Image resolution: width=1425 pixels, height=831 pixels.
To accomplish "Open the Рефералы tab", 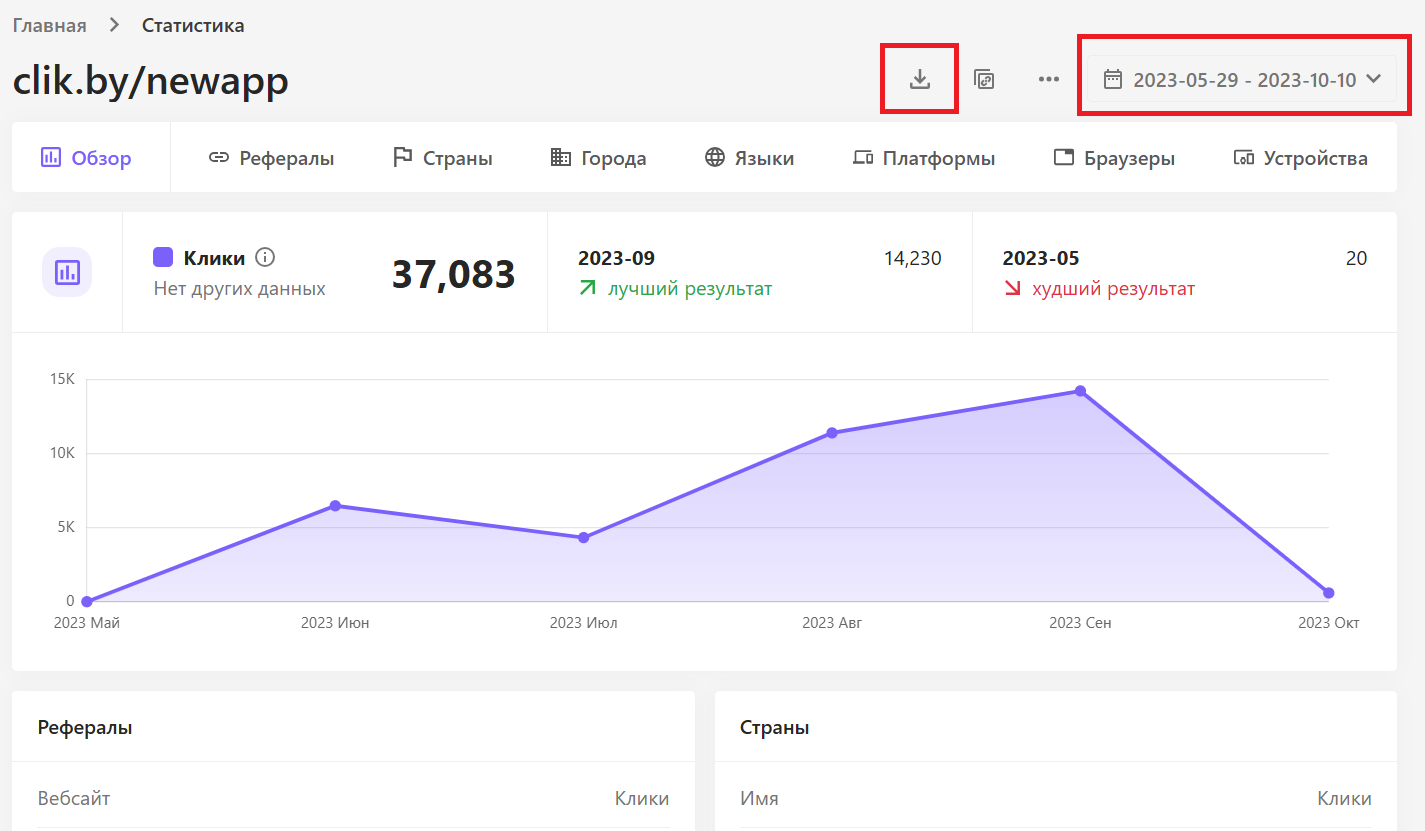I will tap(271, 158).
